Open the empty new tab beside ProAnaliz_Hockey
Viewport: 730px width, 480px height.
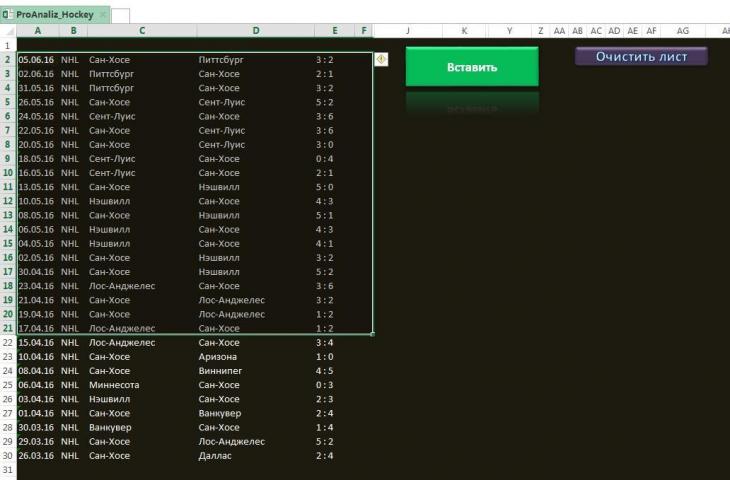(x=120, y=16)
